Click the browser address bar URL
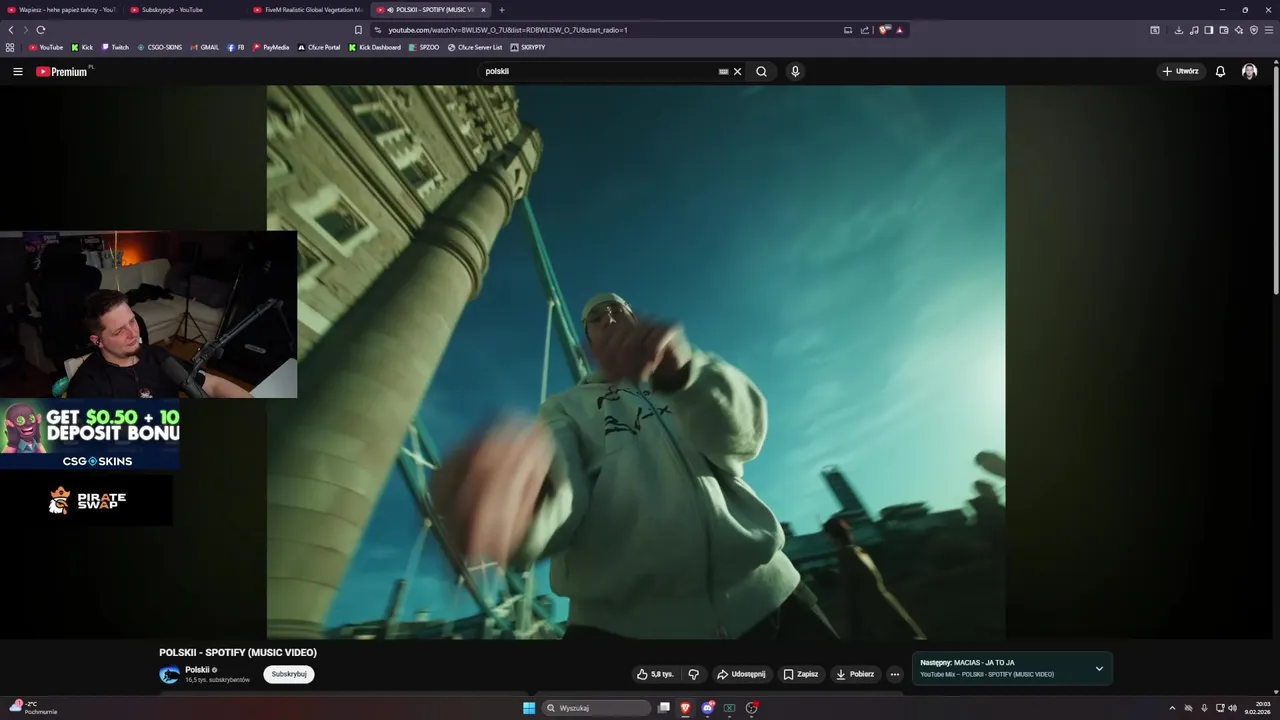Image resolution: width=1280 pixels, height=720 pixels. [508, 30]
